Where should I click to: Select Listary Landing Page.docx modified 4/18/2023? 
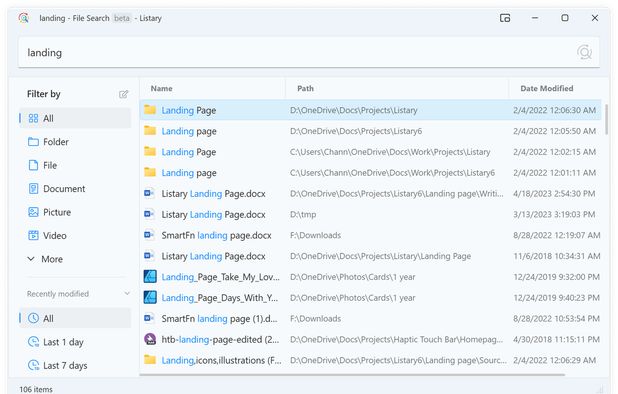click(370, 193)
